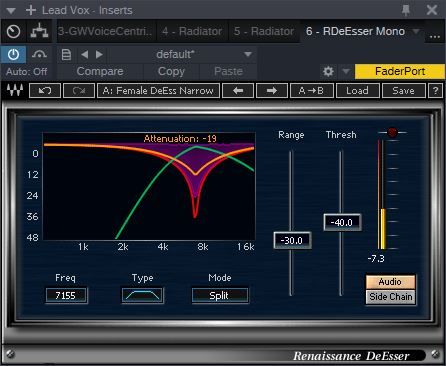Open the gear settings icon
This screenshot has width=446, height=366.
(328, 71)
